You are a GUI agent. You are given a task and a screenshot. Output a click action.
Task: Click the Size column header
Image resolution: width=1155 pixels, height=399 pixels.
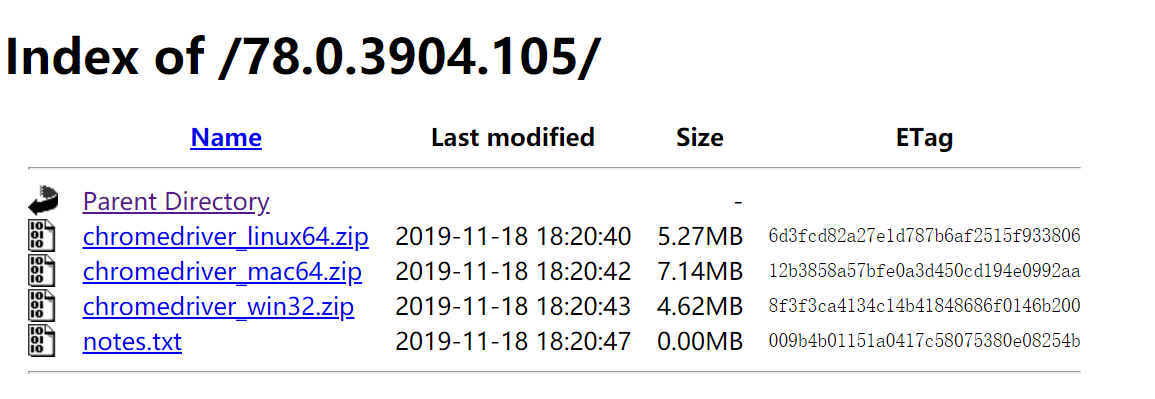click(700, 138)
